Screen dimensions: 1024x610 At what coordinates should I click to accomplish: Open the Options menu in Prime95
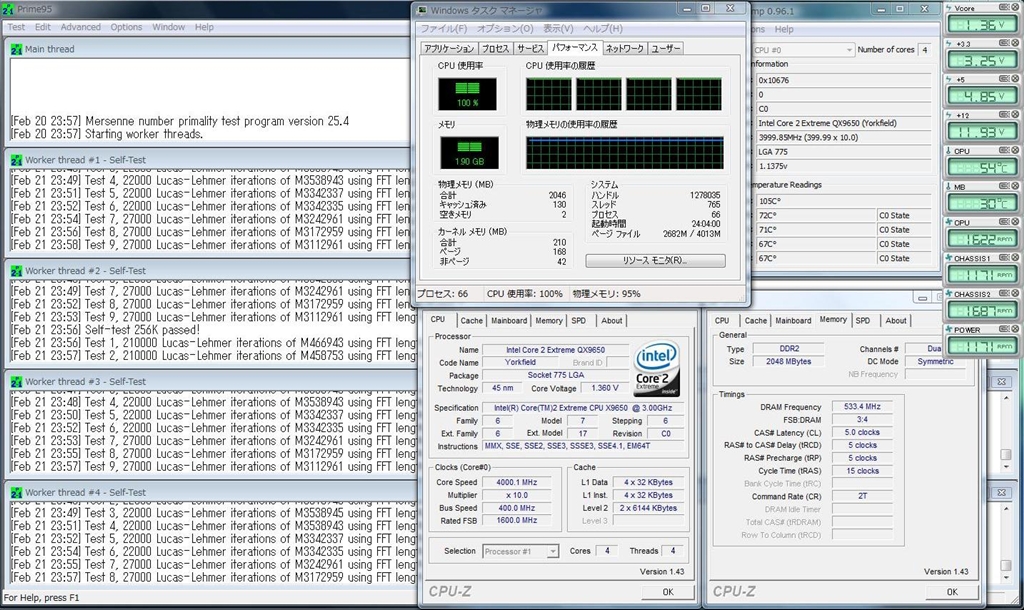click(x=126, y=27)
